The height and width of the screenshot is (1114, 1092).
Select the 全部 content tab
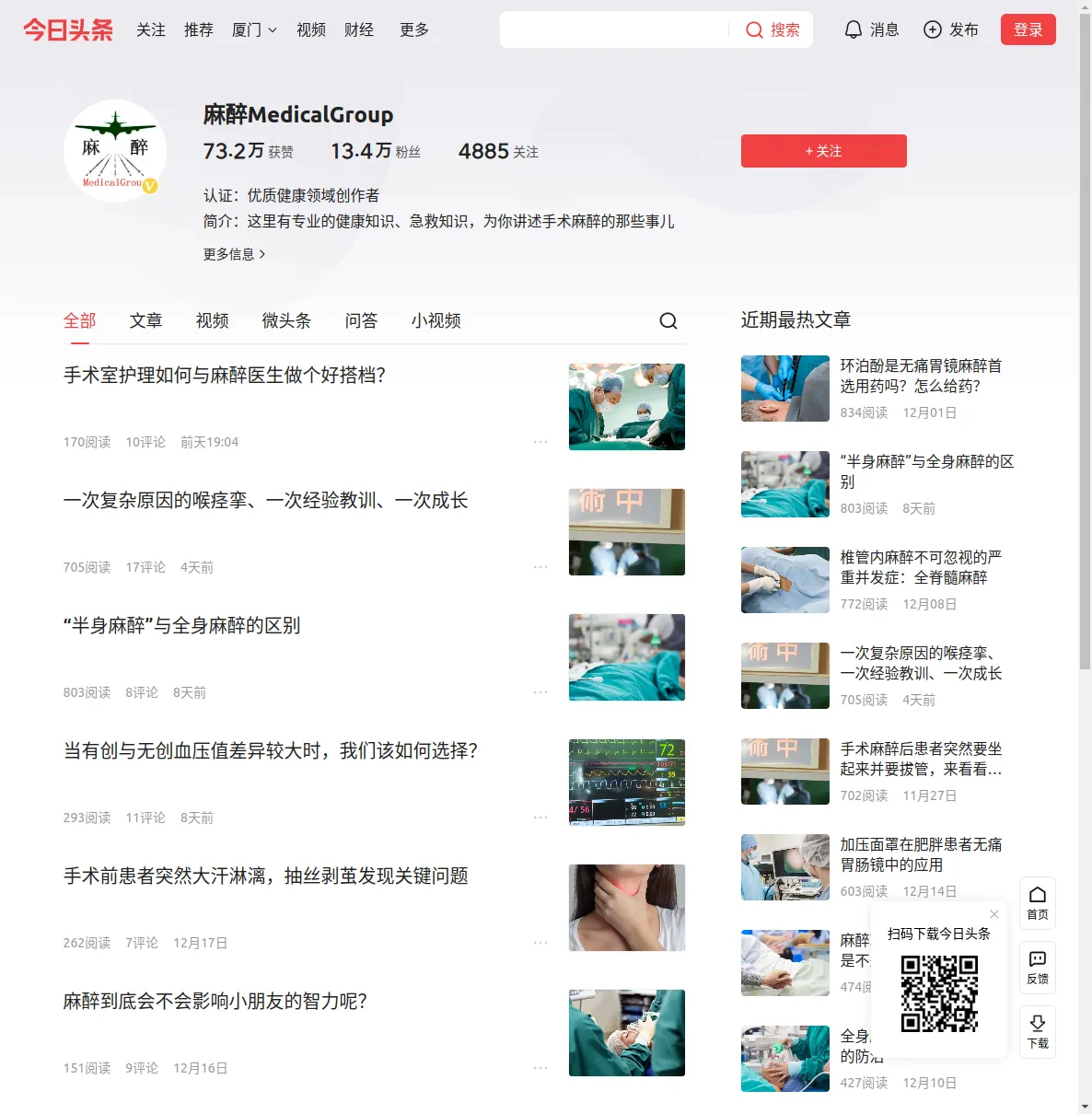(80, 320)
